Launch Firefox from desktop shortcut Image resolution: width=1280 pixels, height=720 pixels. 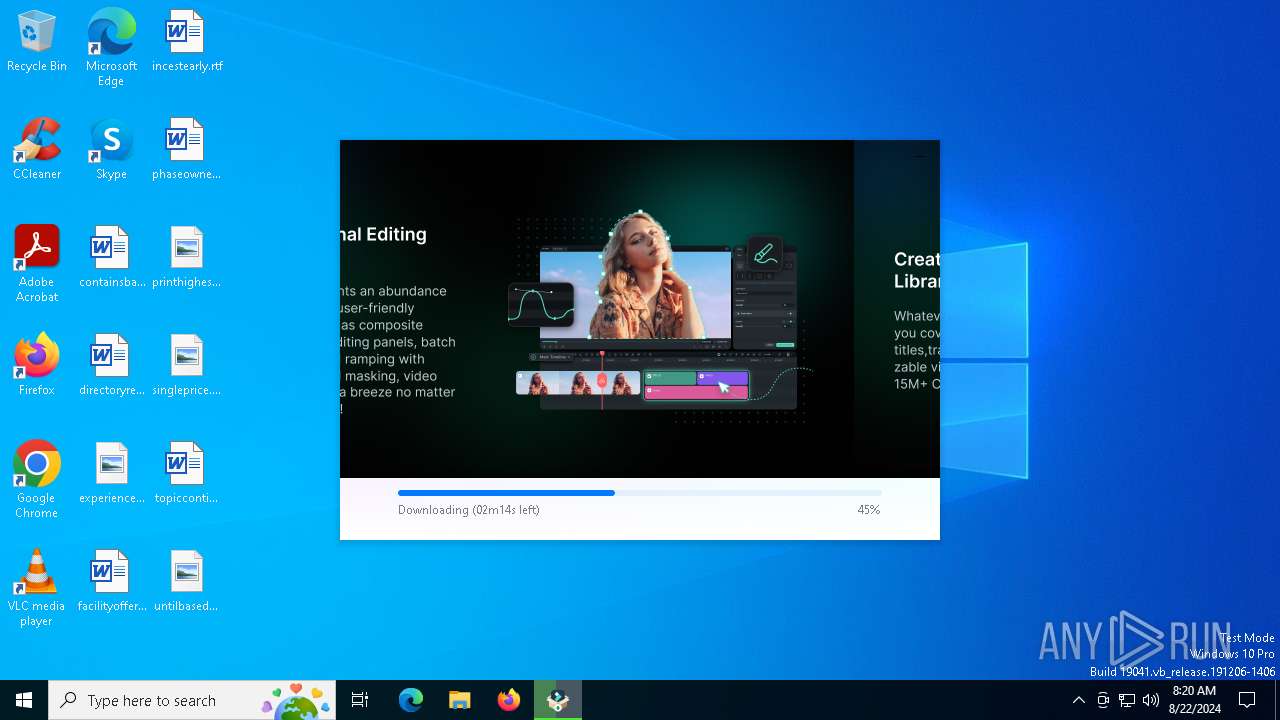[37, 366]
